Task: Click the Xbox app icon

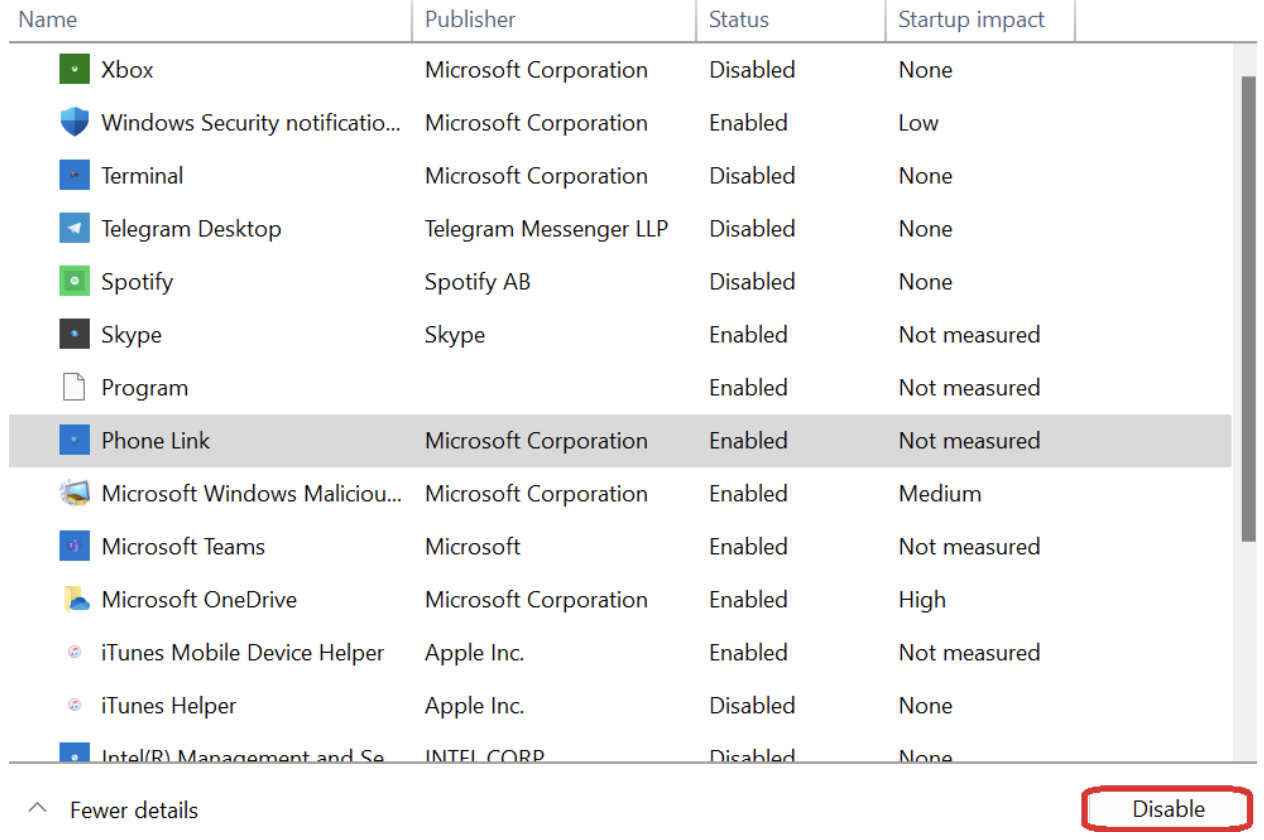Action: point(74,70)
